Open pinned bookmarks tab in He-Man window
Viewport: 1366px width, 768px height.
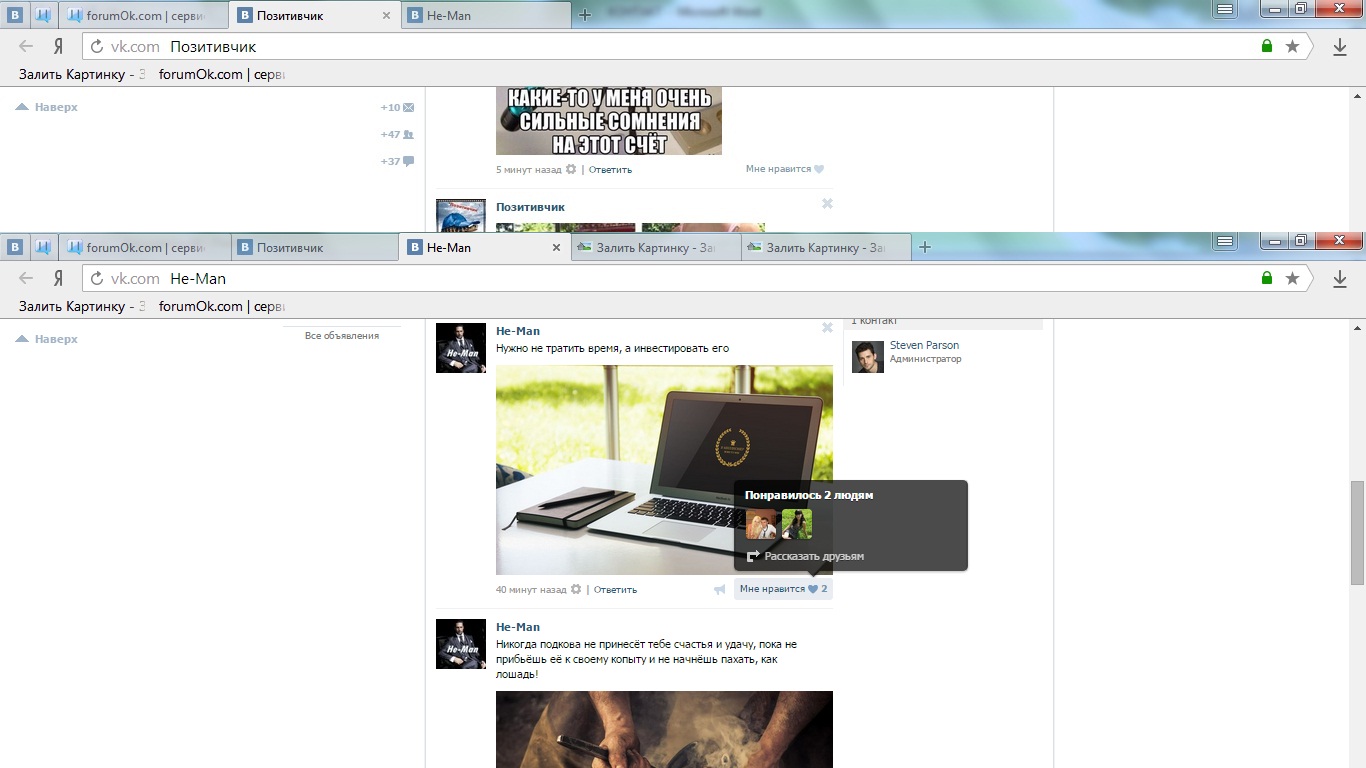click(x=43, y=247)
